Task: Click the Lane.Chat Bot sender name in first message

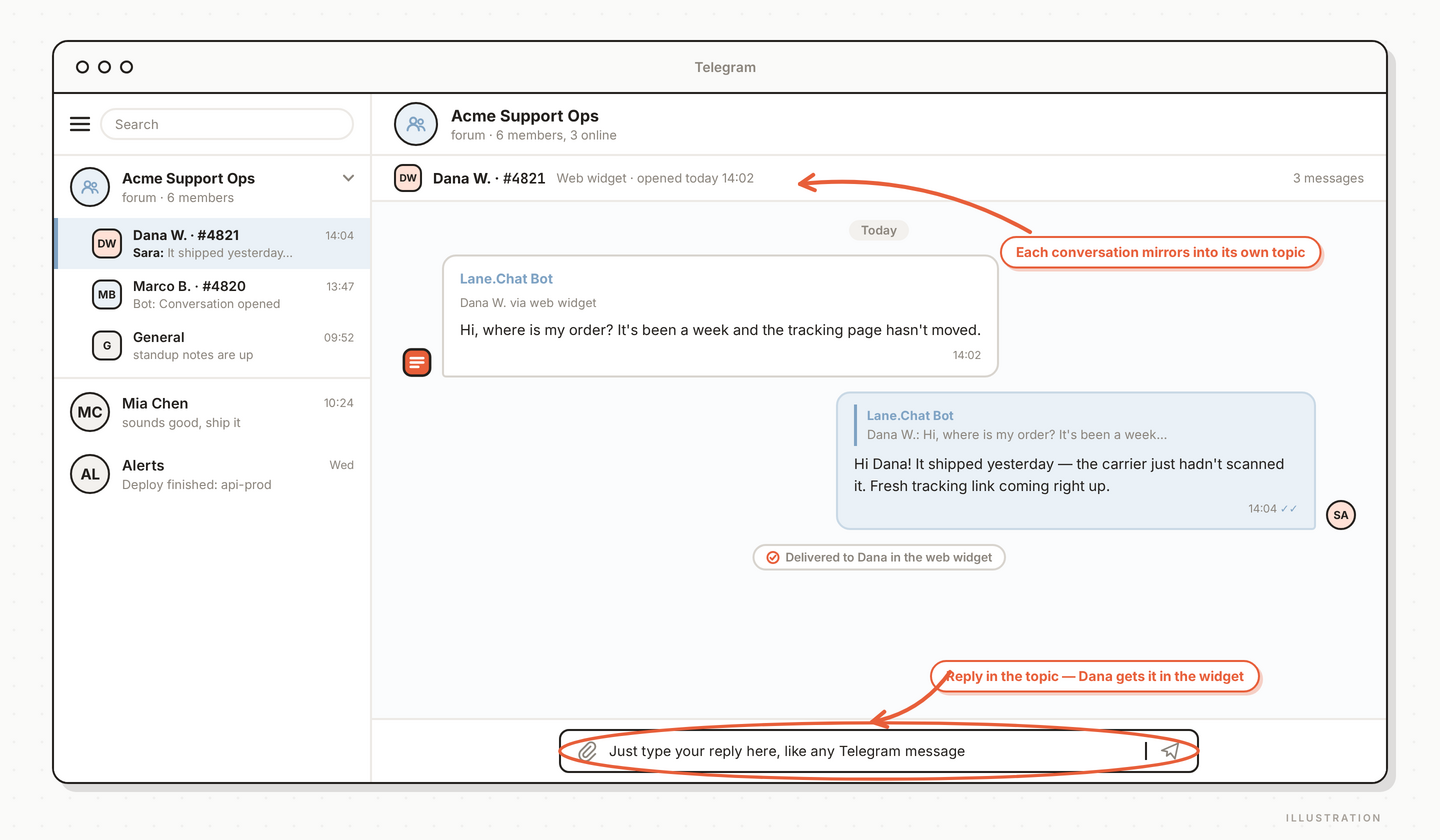Action: coord(506,279)
